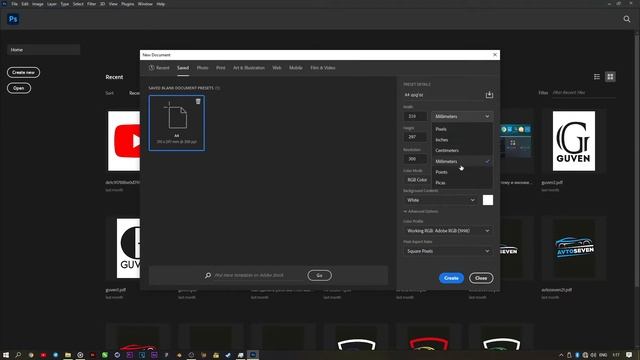Screen dimensions: 640x360
Task: Click the Filter recent files field
Action: (x=584, y=93)
